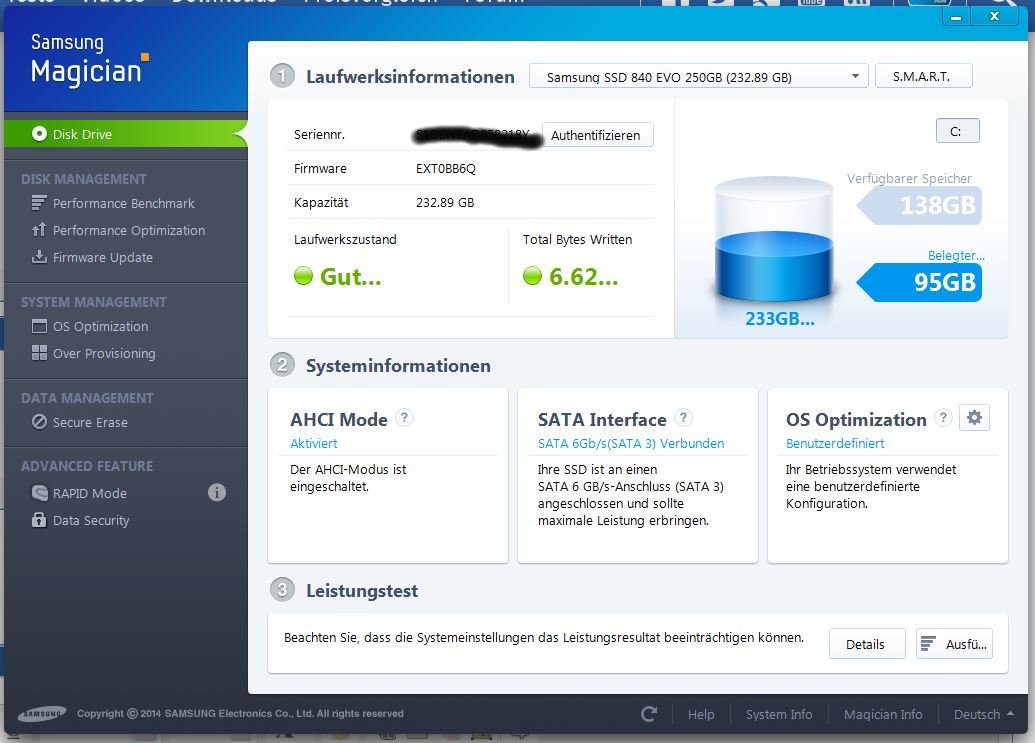Click the Samsung logo in footer

point(42,714)
